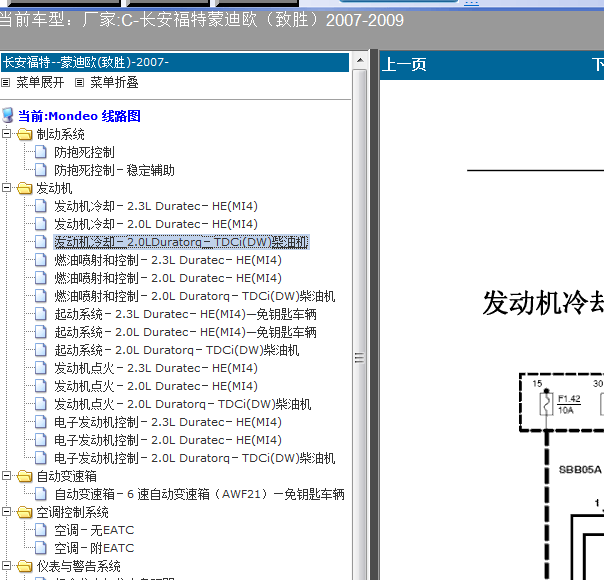This screenshot has width=604, height=580.
Task: Click page icon beside 起动系统－2.0L Duratorq
Action: [x=40, y=350]
